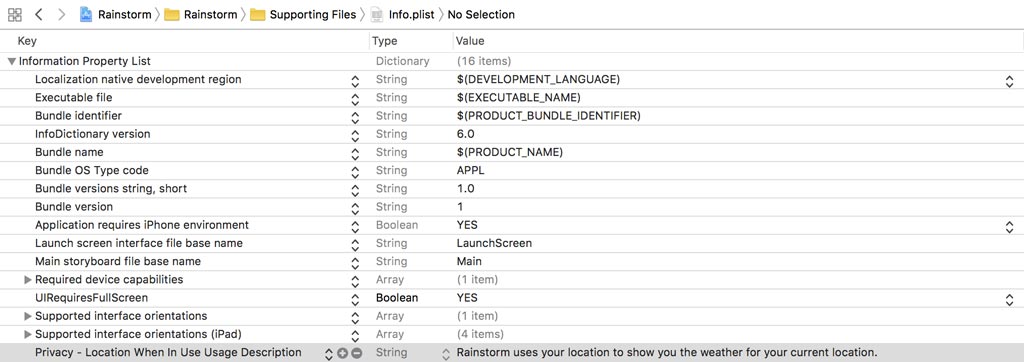Open Info.plist in jump bar

(402, 14)
